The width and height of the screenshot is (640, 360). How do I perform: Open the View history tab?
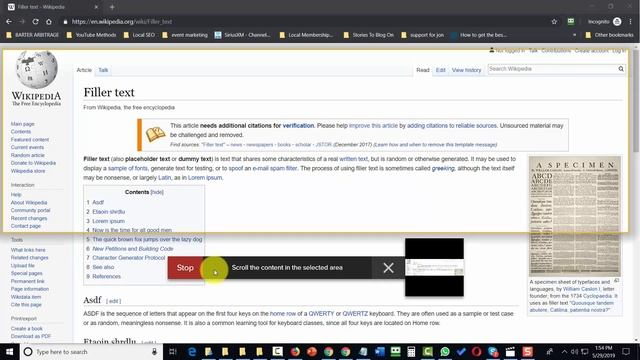point(467,70)
